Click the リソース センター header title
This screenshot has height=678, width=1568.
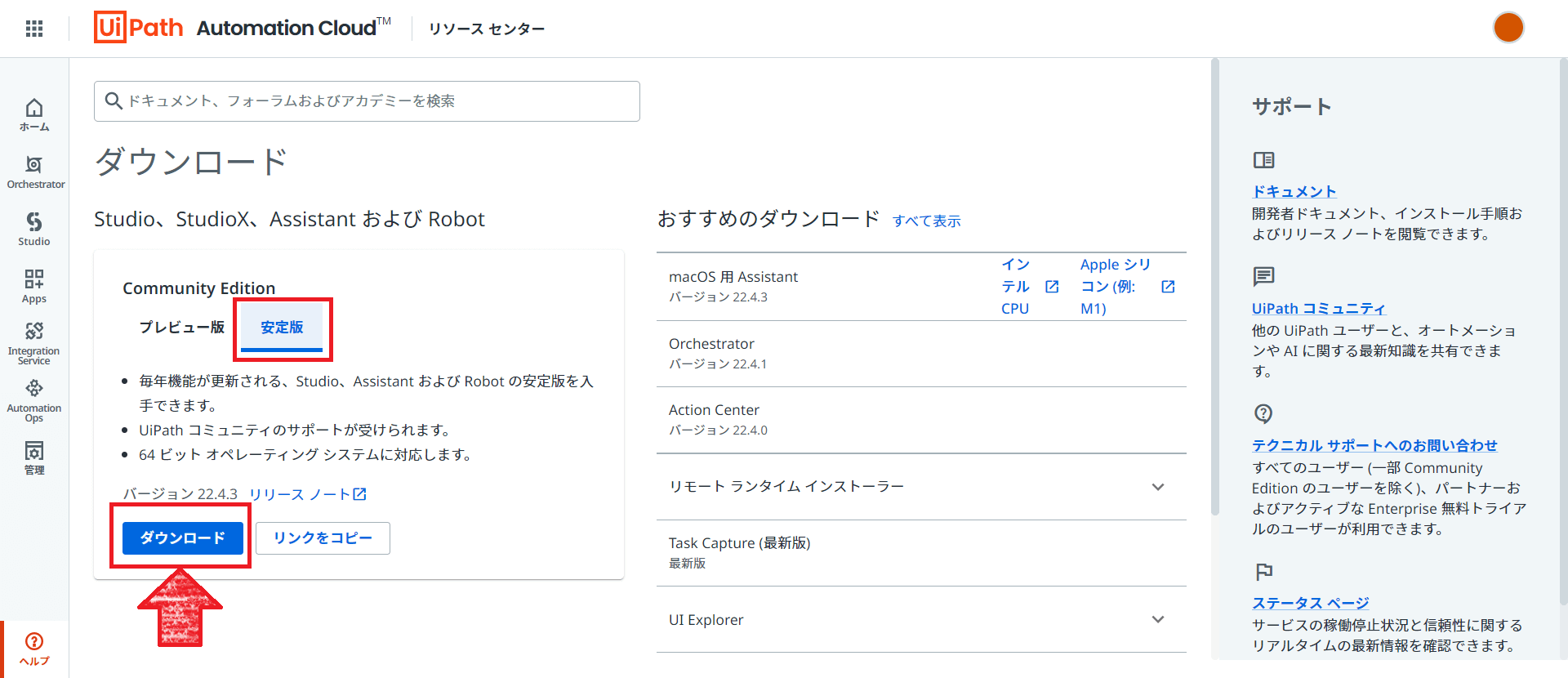point(487,29)
